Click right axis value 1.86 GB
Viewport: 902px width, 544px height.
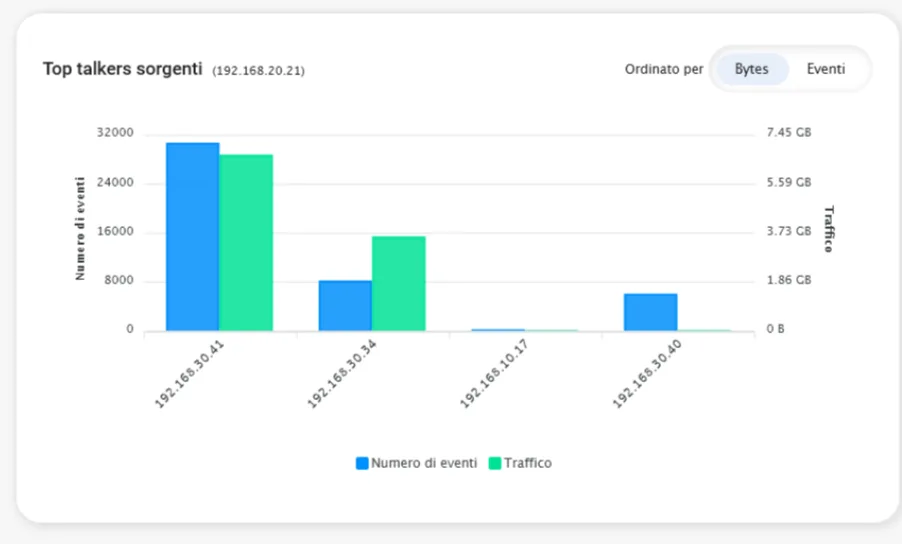789,280
